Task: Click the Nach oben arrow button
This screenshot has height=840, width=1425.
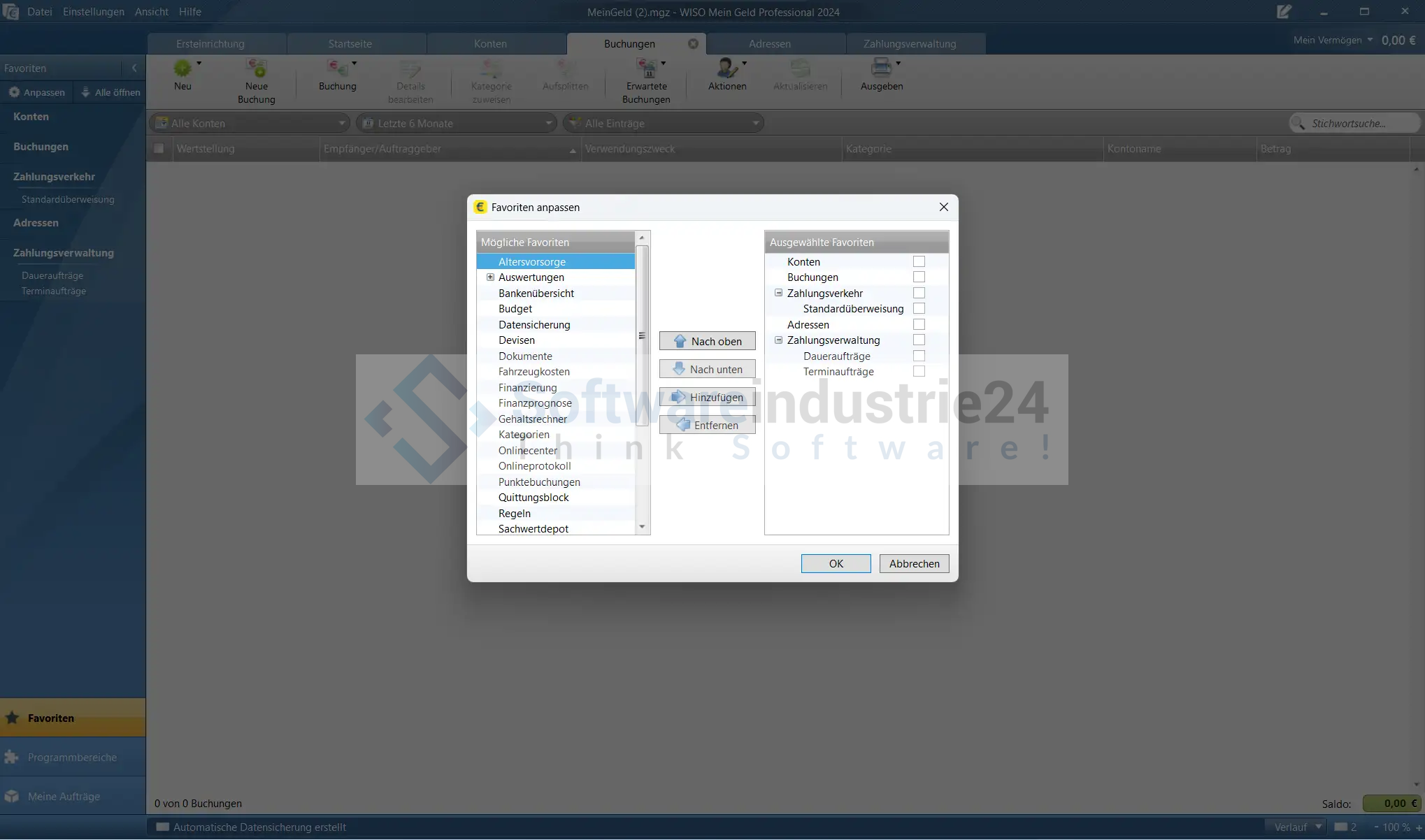Action: (x=707, y=341)
